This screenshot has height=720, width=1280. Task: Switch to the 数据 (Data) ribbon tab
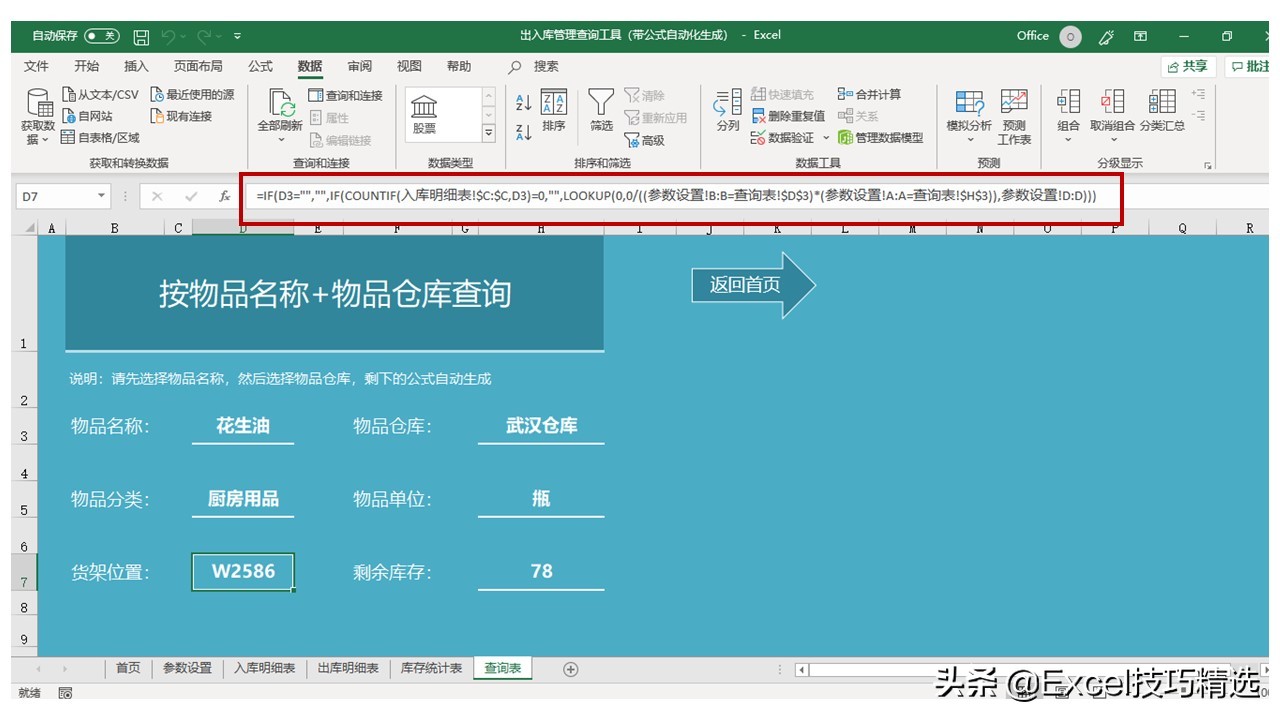pos(309,67)
